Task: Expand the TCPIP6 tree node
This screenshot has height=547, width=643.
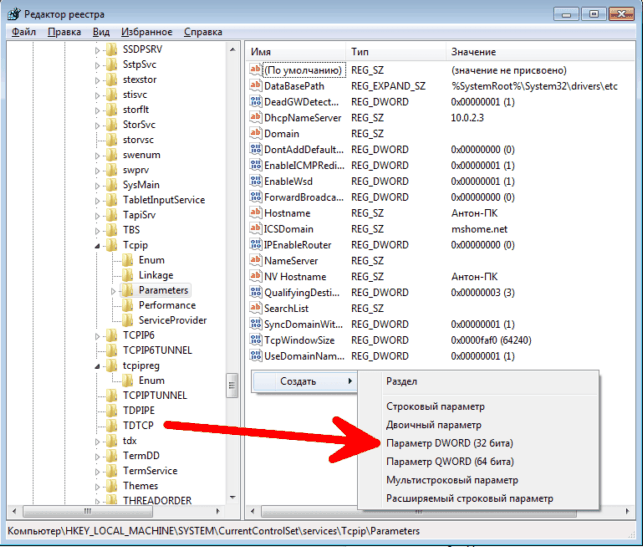Action: (x=97, y=336)
